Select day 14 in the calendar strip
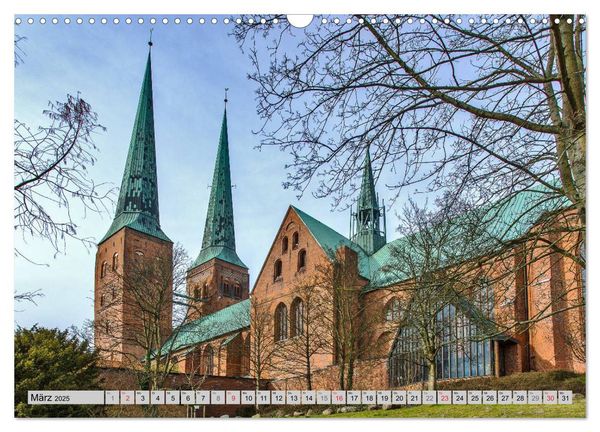Image resolution: width=600 pixels, height=432 pixels. [x=308, y=398]
